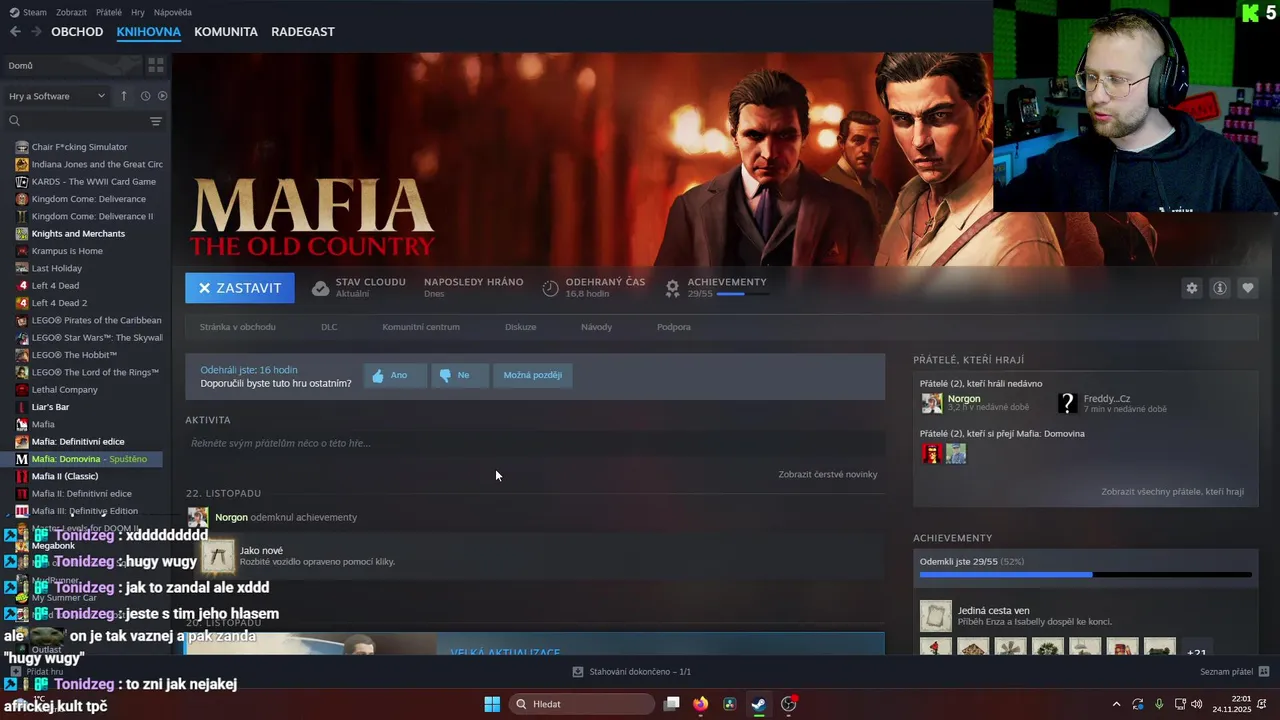Go forward with the right arrow
Image resolution: width=1280 pixels, height=720 pixels.
click(x=37, y=32)
